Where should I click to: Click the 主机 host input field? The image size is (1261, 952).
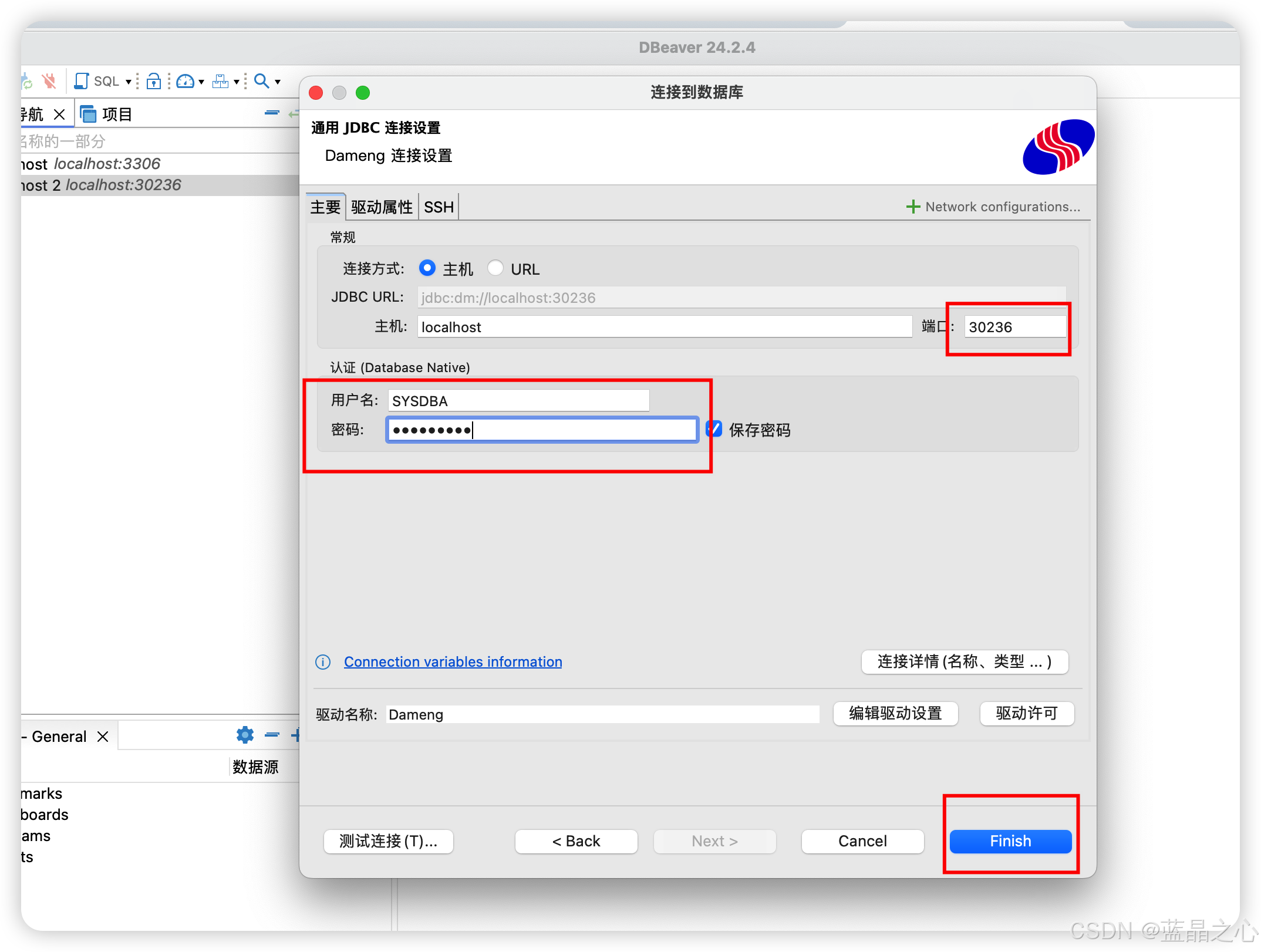click(x=665, y=327)
